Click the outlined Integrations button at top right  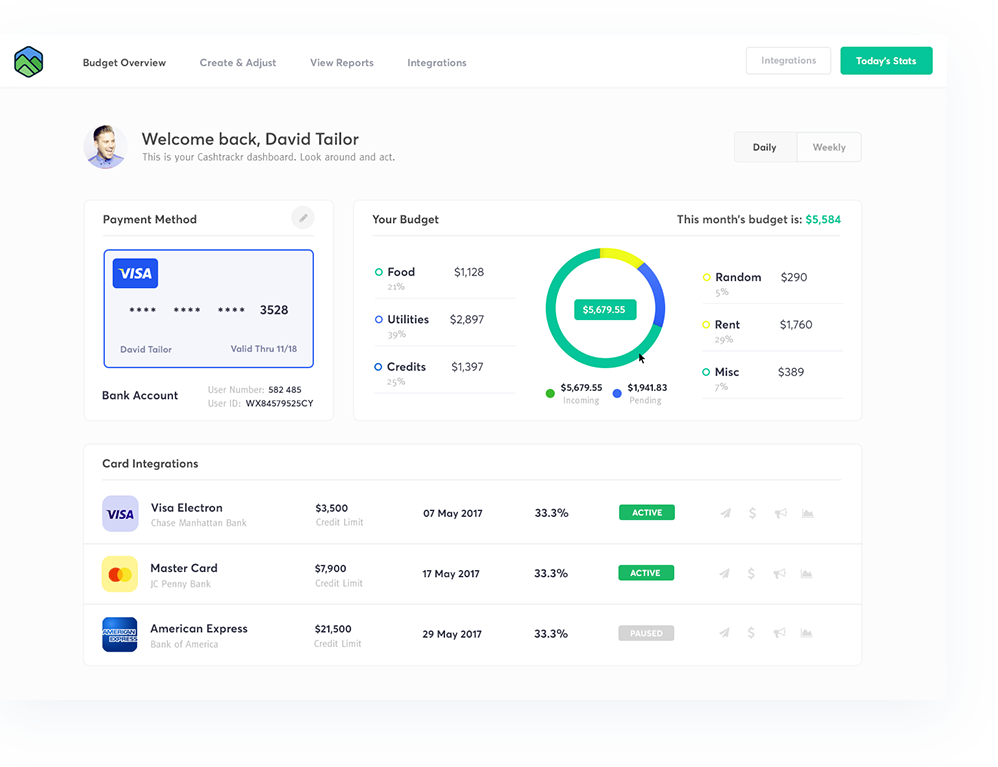(x=788, y=61)
